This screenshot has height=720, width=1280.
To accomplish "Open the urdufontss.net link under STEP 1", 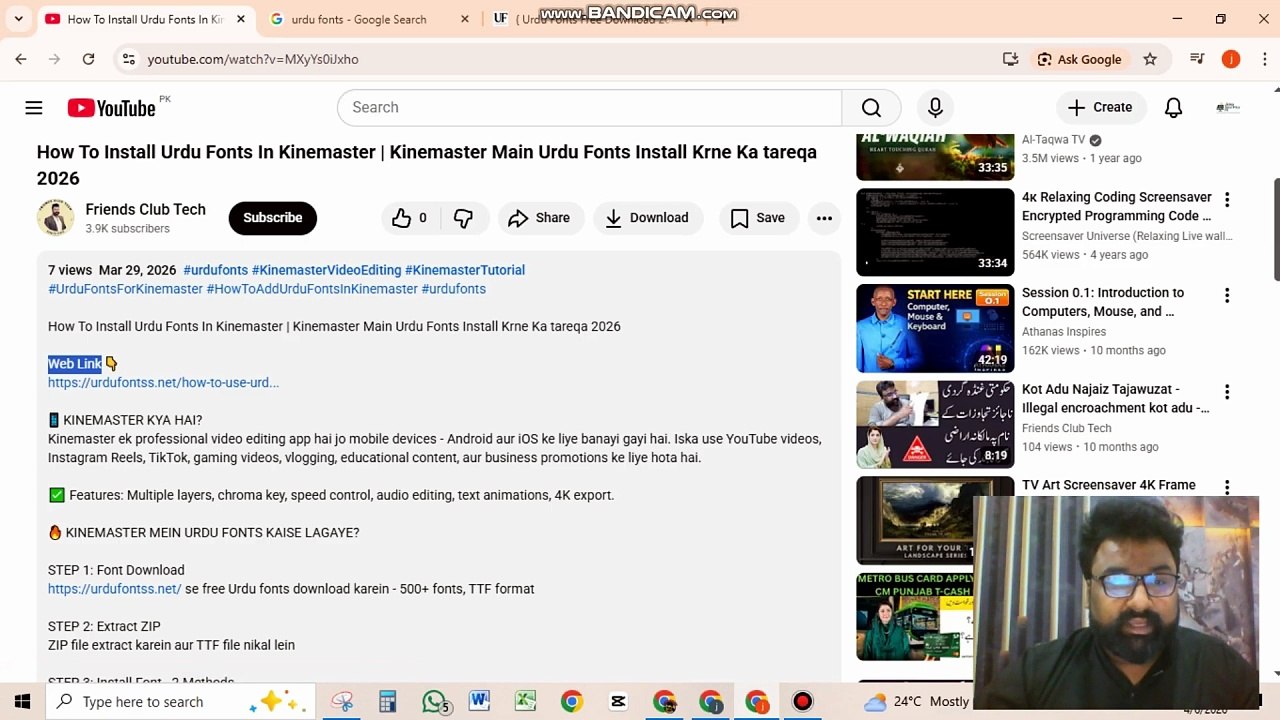I will (115, 589).
